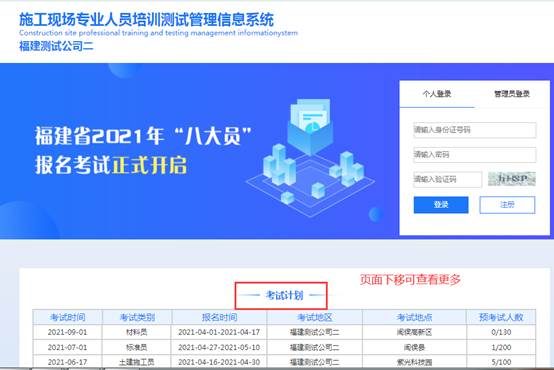Image resolution: width=554 pixels, height=370 pixels.
Task: Click the blue 登录 button
Action: 441,205
